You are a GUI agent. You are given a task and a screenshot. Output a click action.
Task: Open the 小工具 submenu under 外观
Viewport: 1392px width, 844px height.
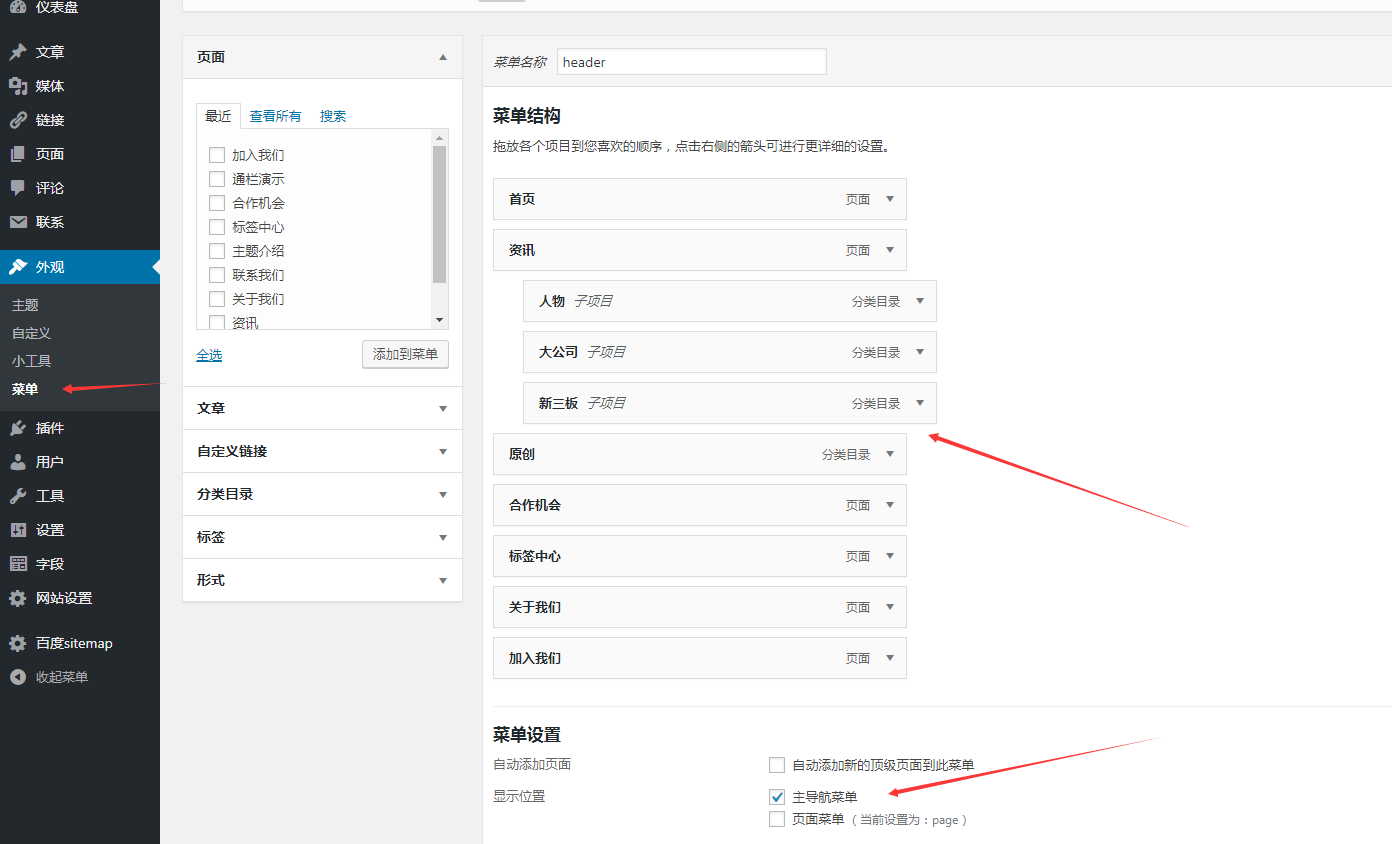(31, 361)
